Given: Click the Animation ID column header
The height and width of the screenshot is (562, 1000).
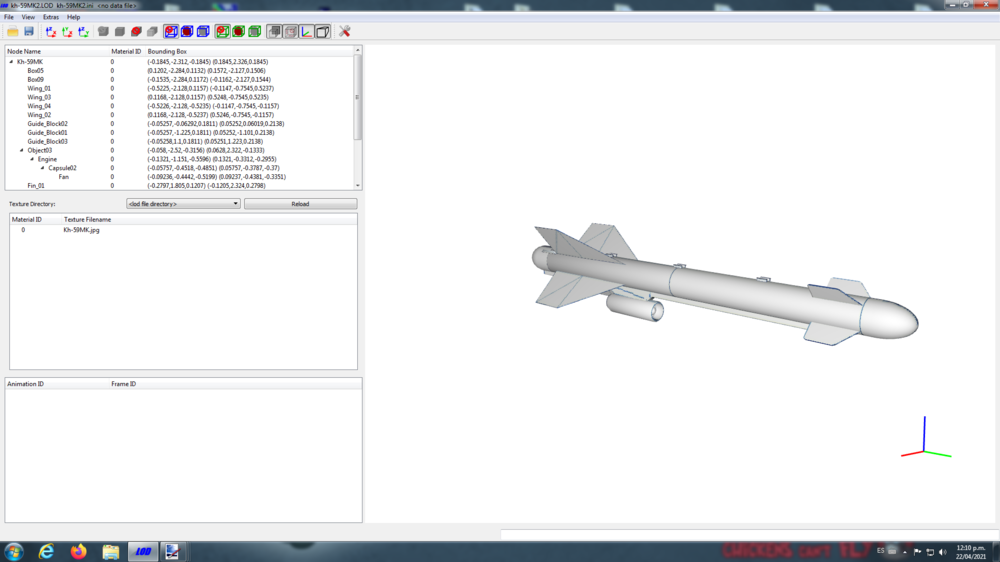Looking at the screenshot, I should point(26,384).
